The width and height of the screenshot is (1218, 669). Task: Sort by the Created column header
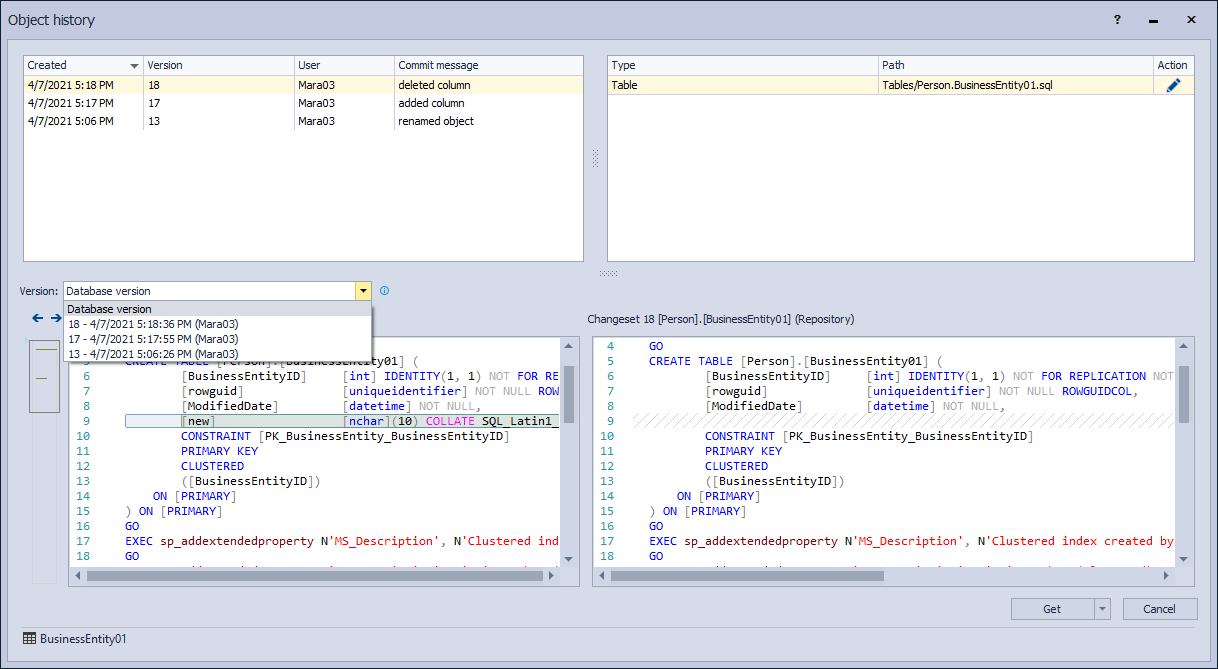pyautogui.click(x=82, y=65)
